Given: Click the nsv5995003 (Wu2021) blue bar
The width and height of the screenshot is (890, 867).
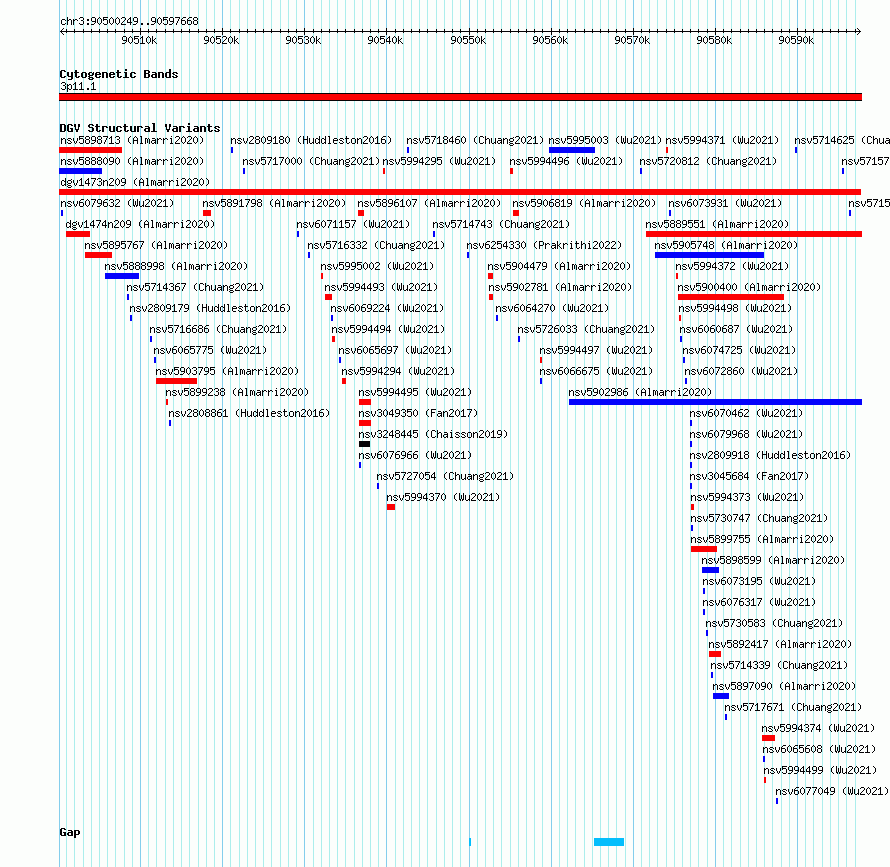Looking at the screenshot, I should (572, 150).
